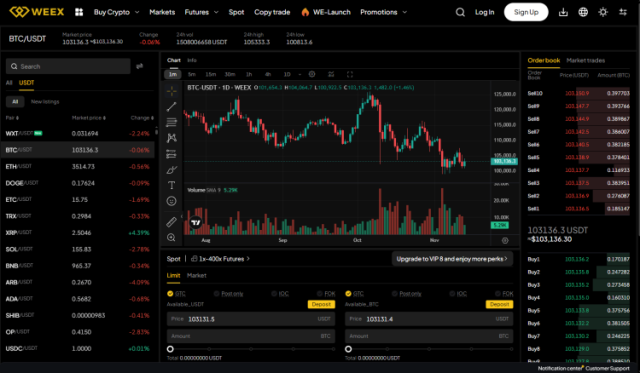Click the Log In link
The width and height of the screenshot is (640, 373).
pyautogui.click(x=484, y=12)
